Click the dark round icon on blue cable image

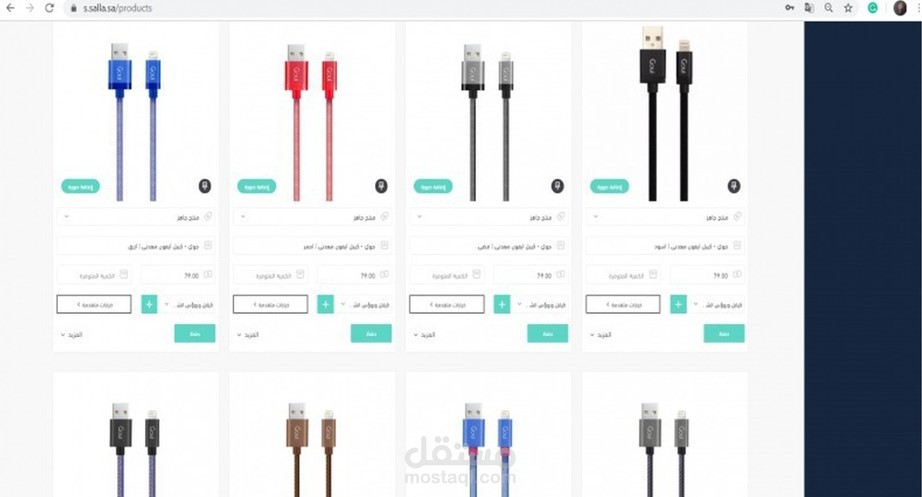point(205,186)
